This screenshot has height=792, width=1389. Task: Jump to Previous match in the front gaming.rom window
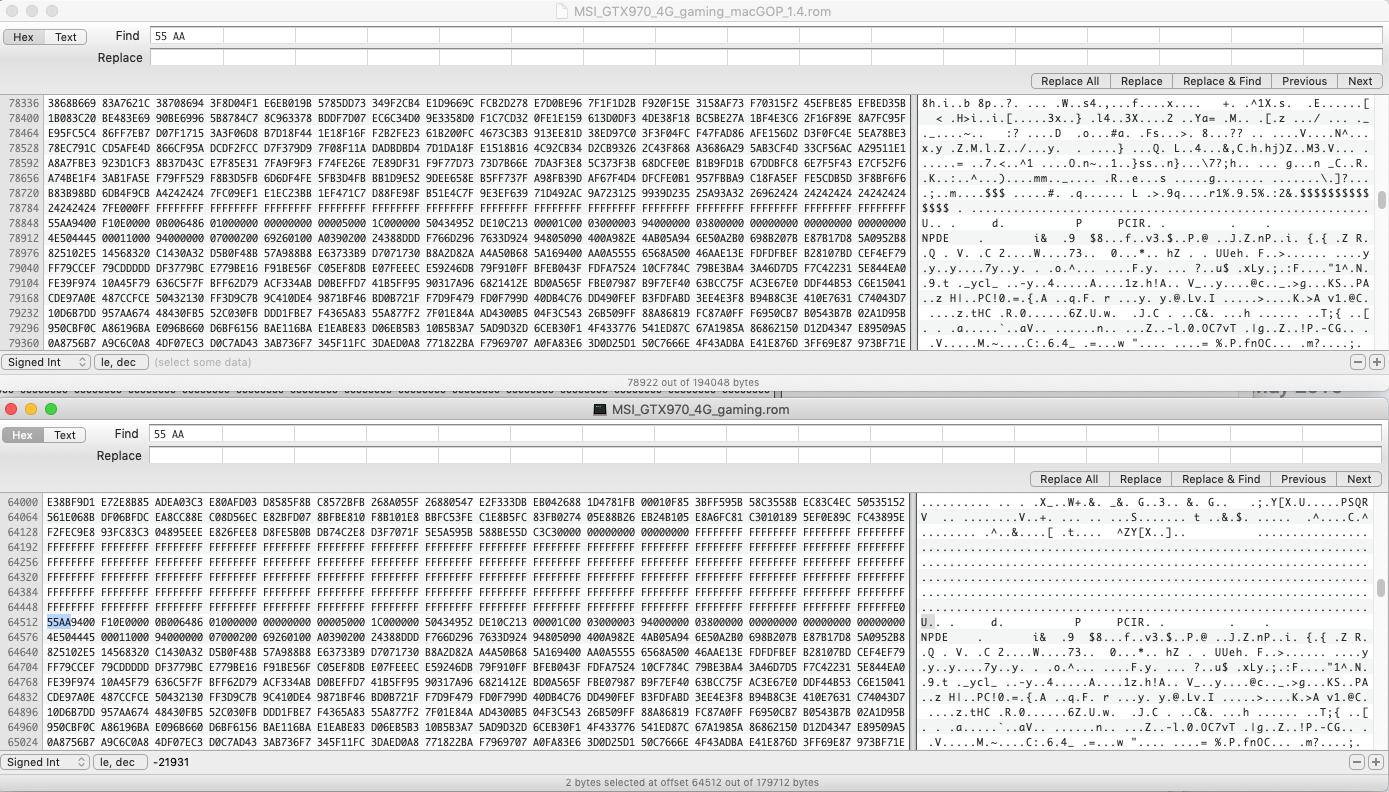click(x=1303, y=479)
